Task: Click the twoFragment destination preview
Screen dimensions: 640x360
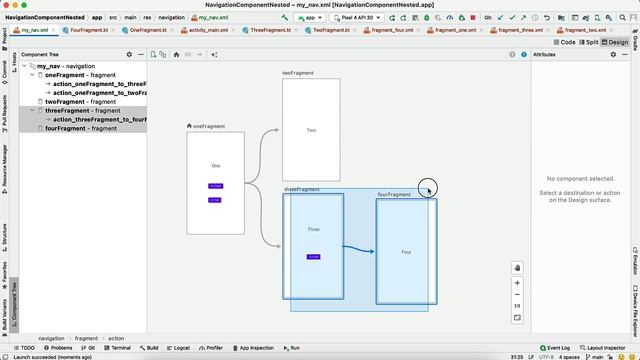Action: pos(311,130)
